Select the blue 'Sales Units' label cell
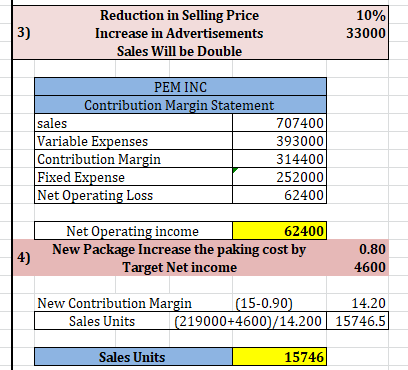 coord(134,357)
